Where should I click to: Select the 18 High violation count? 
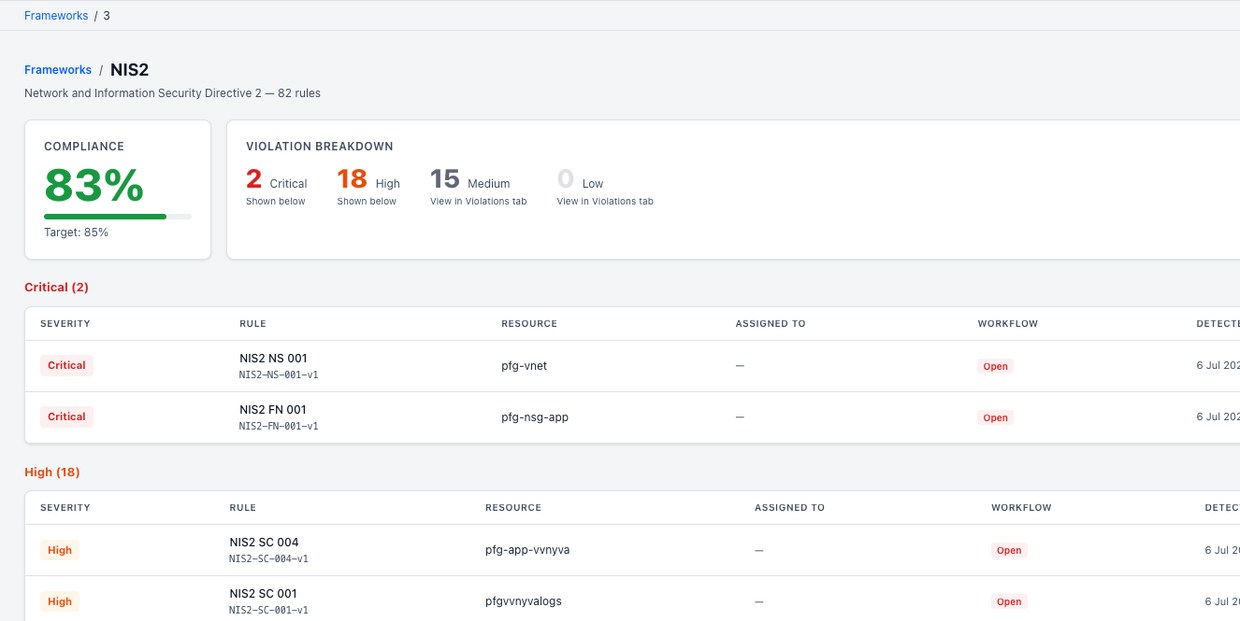pyautogui.click(x=368, y=180)
